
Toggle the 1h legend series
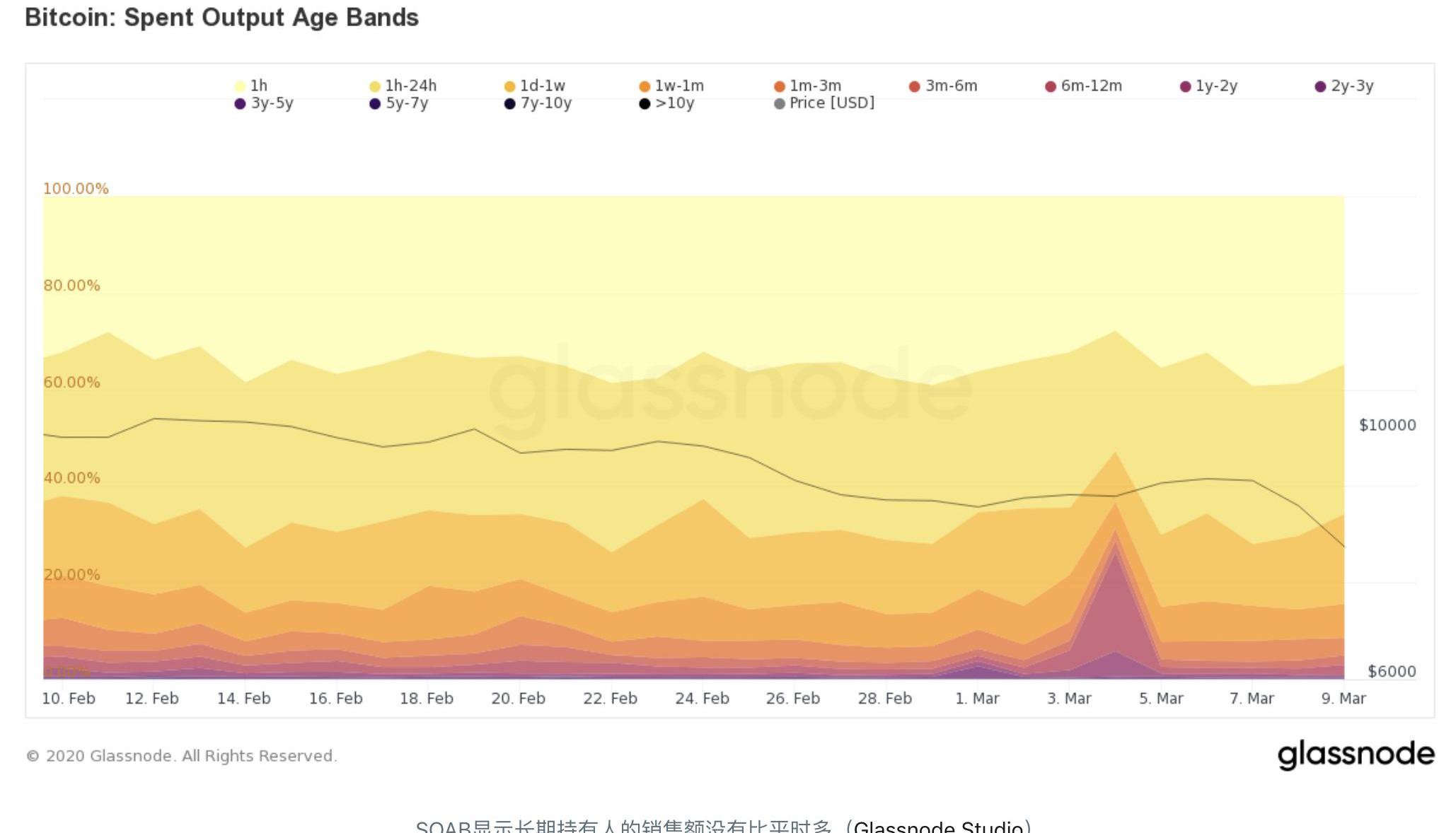251,86
